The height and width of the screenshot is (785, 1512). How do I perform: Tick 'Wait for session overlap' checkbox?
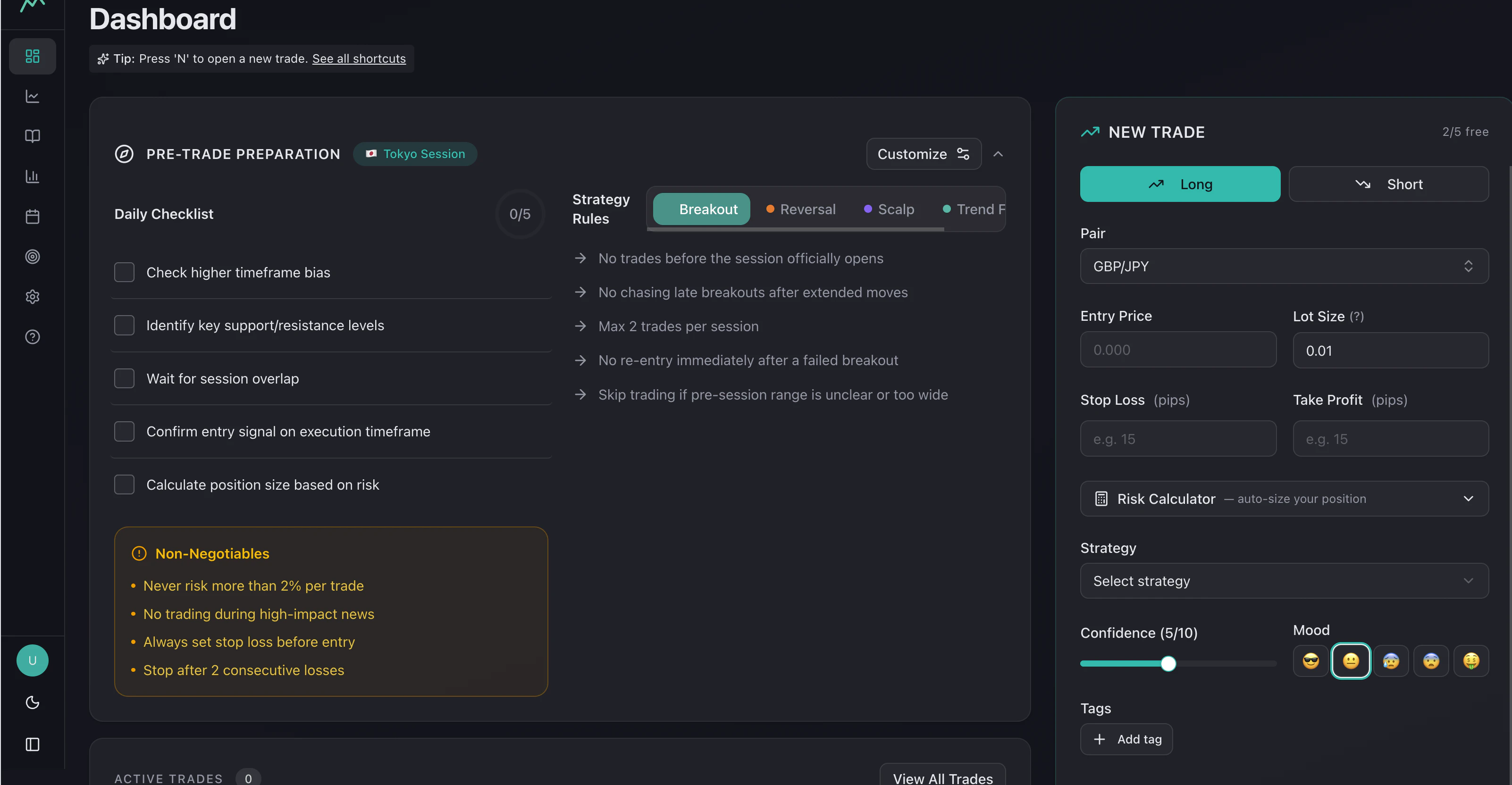pyautogui.click(x=124, y=378)
